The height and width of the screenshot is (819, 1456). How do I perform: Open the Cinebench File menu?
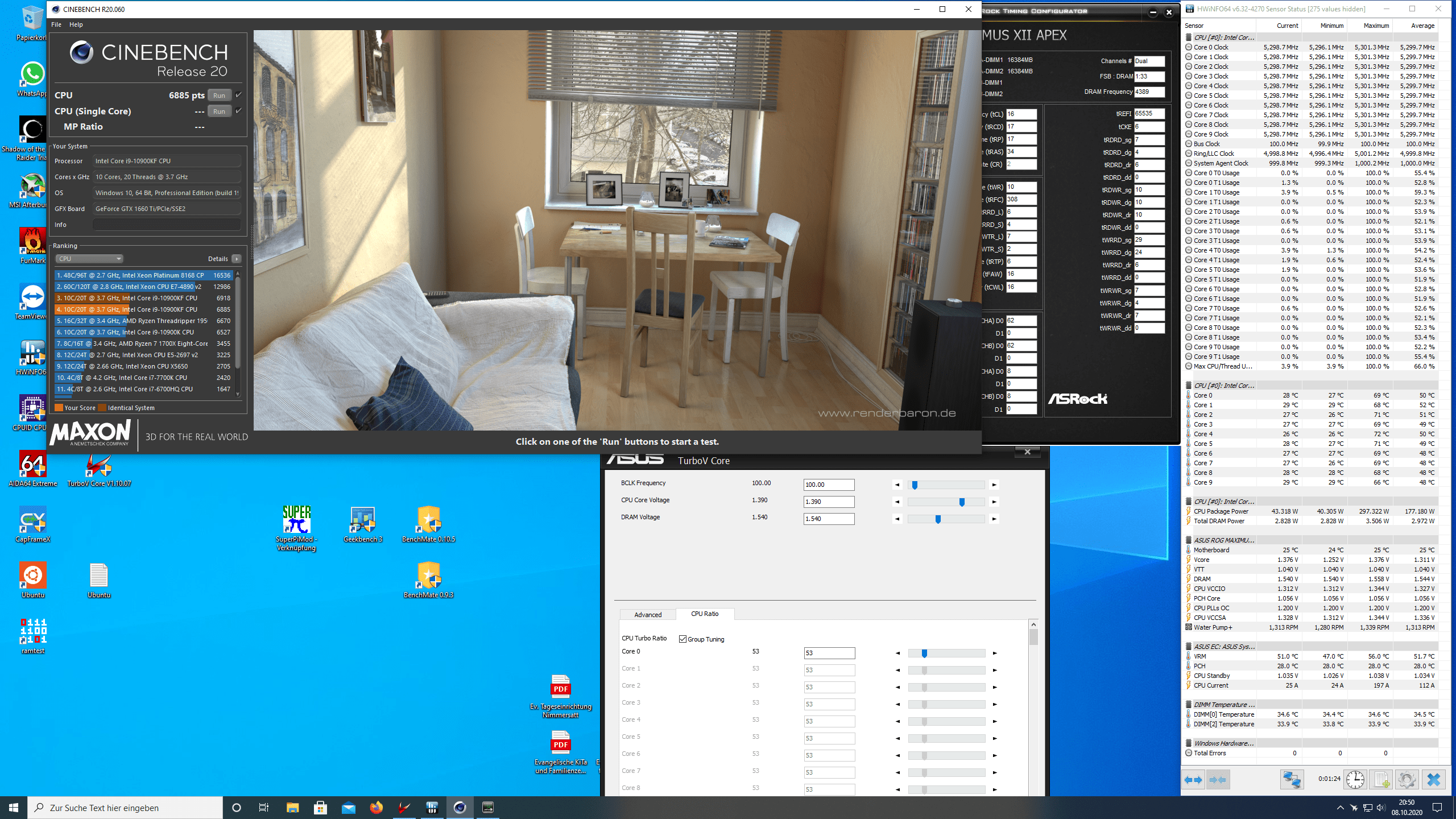[x=56, y=24]
